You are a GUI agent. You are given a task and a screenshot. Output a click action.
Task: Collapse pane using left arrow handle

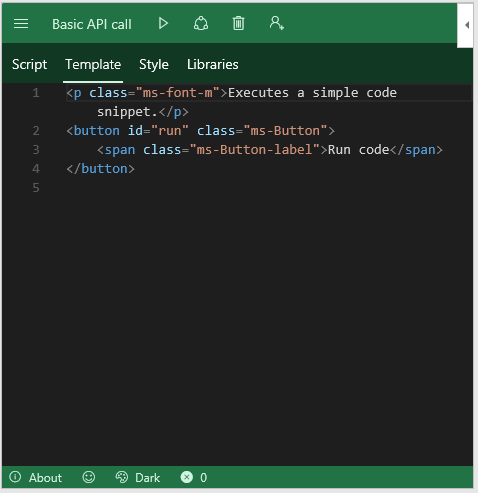[466, 25]
